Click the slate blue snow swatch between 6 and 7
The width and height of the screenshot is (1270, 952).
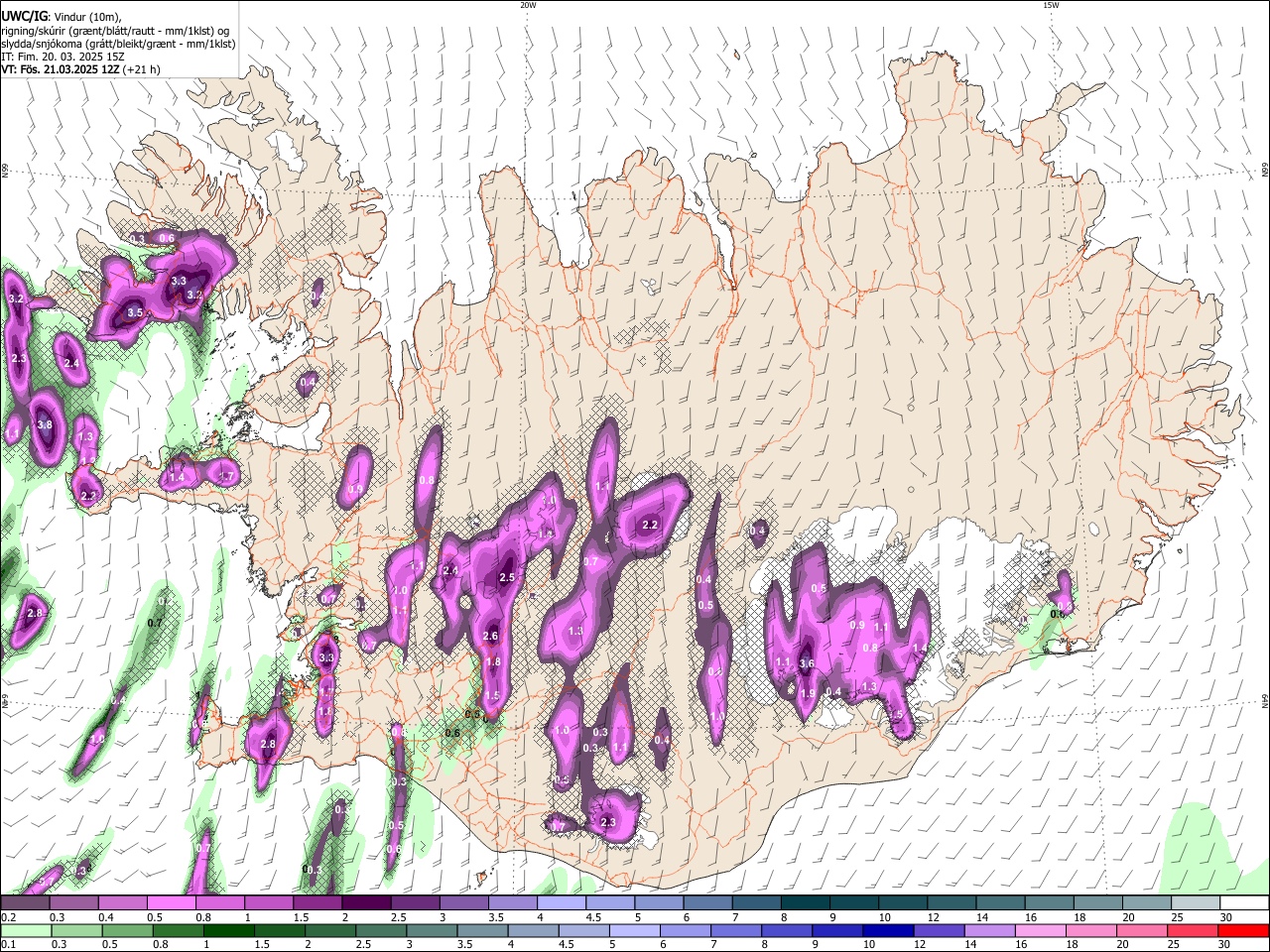click(706, 902)
